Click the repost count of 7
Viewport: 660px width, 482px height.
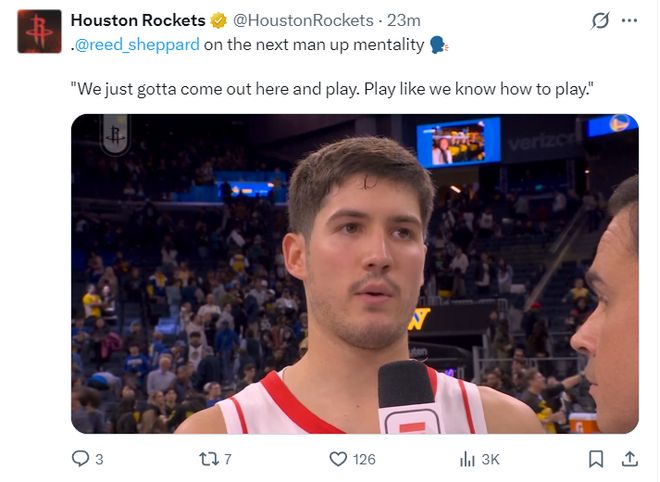[x=227, y=459]
